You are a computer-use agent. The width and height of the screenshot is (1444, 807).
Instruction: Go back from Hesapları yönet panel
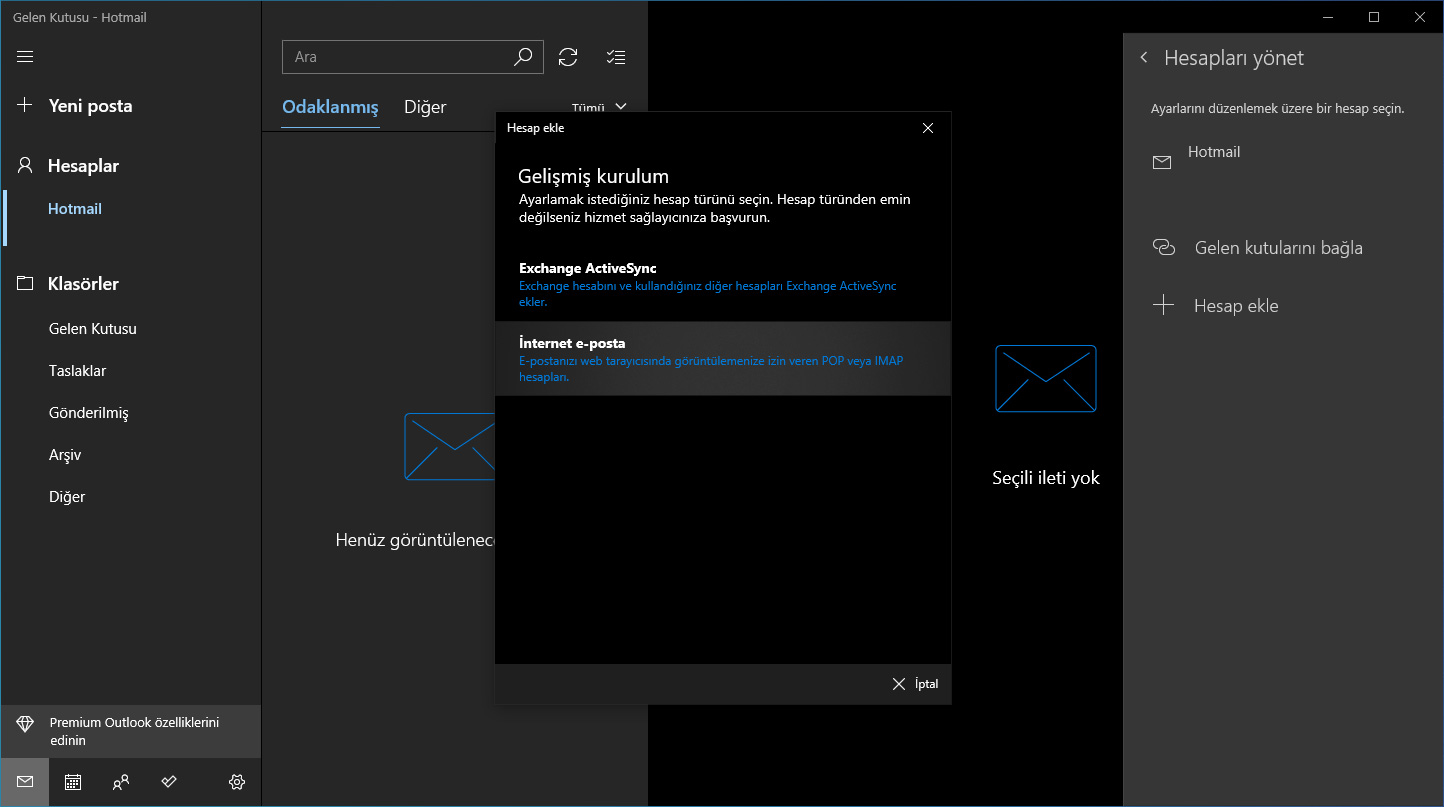point(1144,58)
